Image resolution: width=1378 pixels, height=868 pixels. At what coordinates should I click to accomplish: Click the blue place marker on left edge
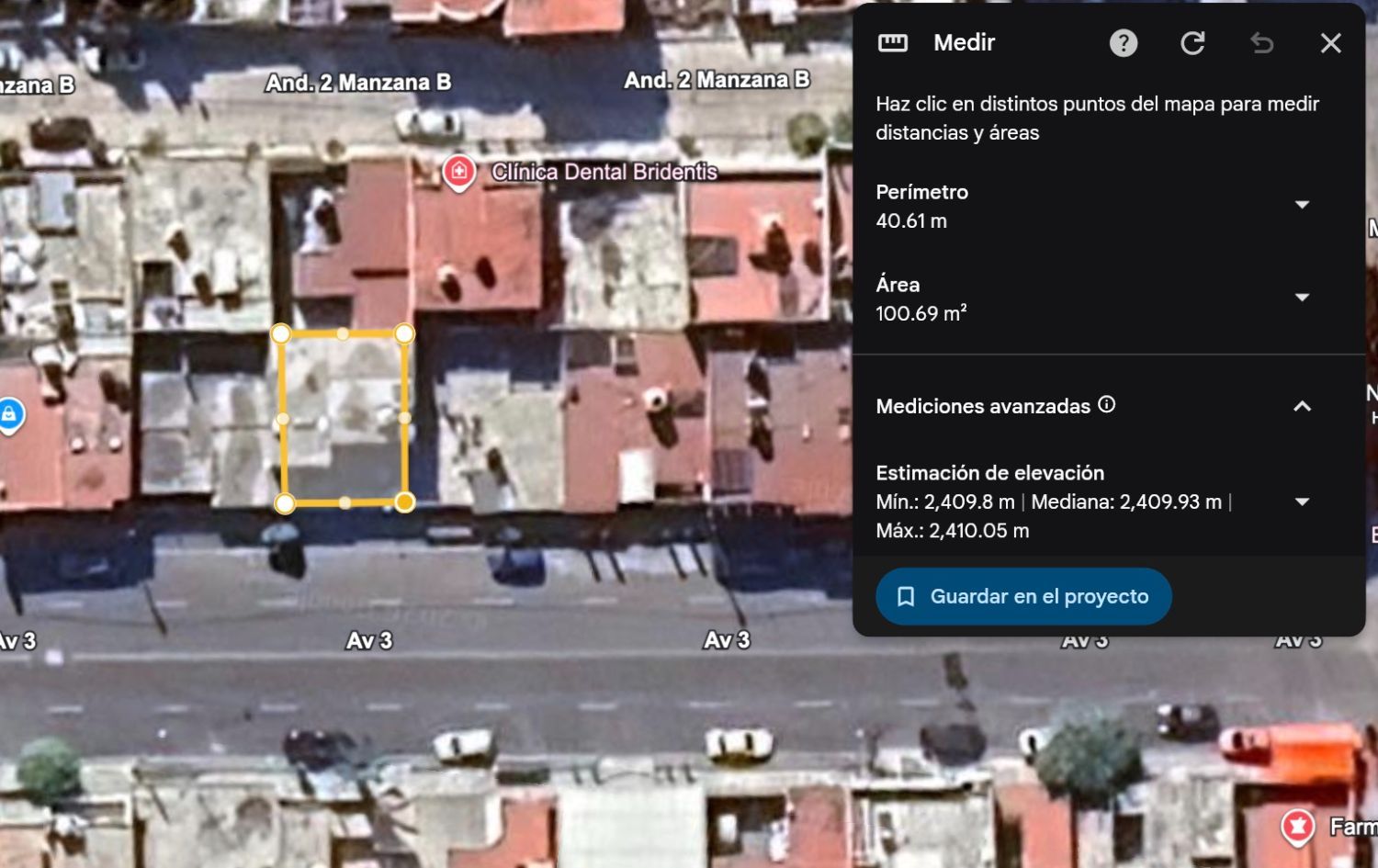click(9, 414)
